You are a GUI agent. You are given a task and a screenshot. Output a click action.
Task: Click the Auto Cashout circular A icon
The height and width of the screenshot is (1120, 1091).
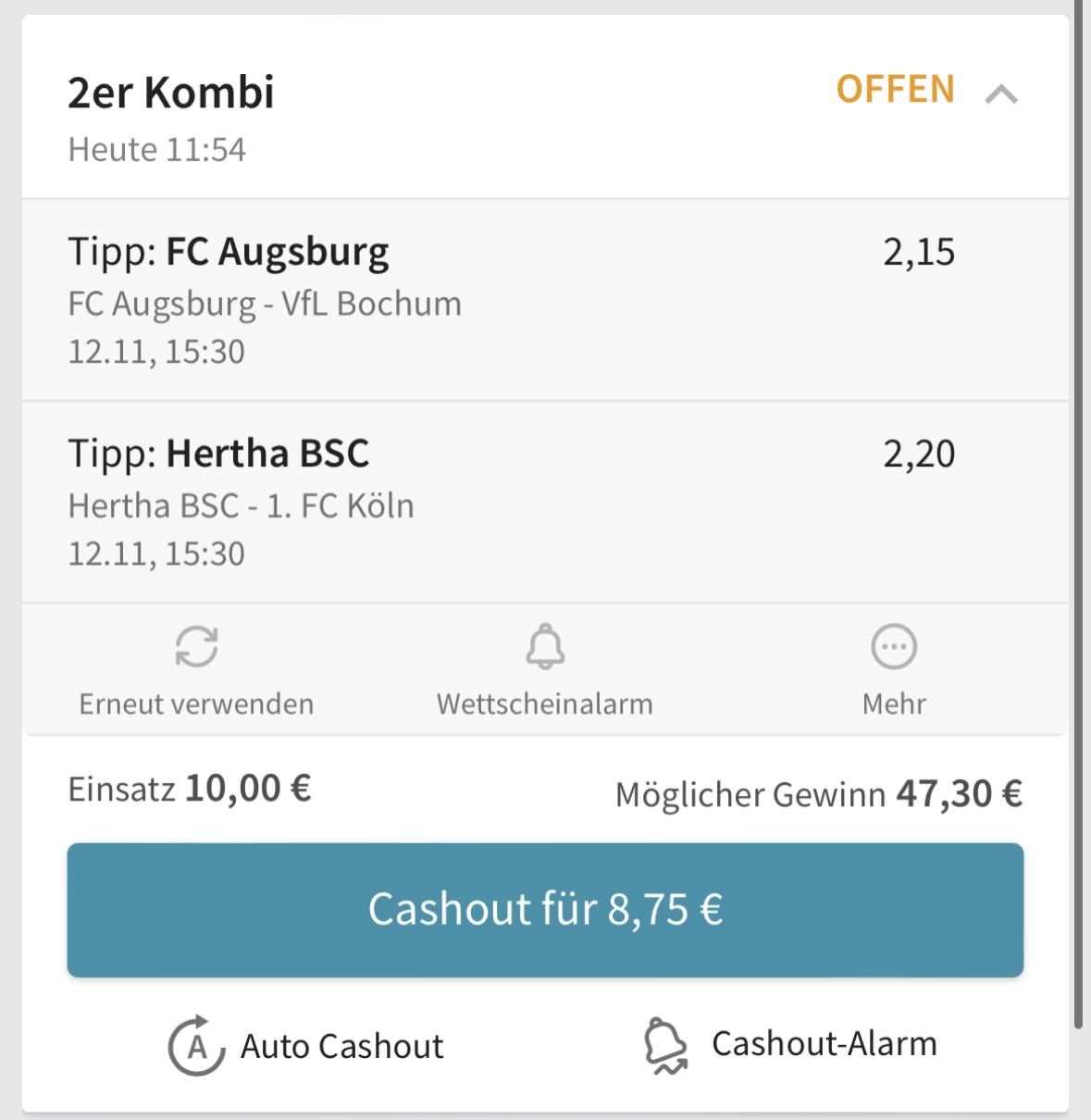(x=196, y=1046)
